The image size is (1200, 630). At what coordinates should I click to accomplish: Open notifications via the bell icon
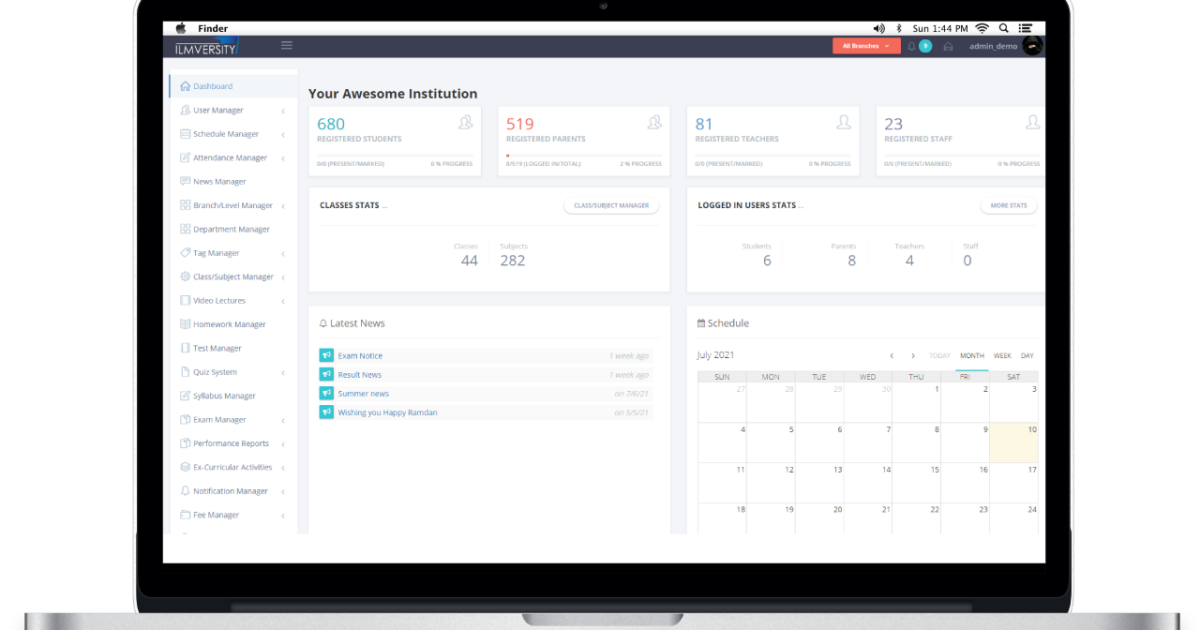coord(910,46)
